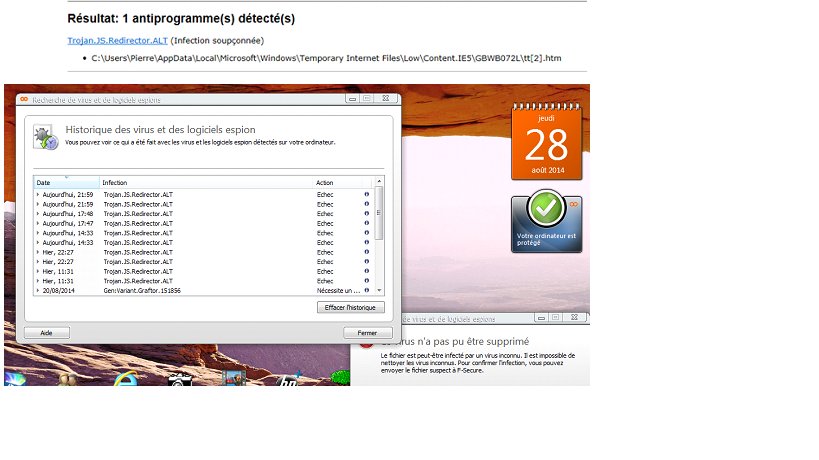This screenshot has height=460, width=819.
Task: Expand the first Aujourd'hui, 21:59 row arrow
Action: pos(38,195)
